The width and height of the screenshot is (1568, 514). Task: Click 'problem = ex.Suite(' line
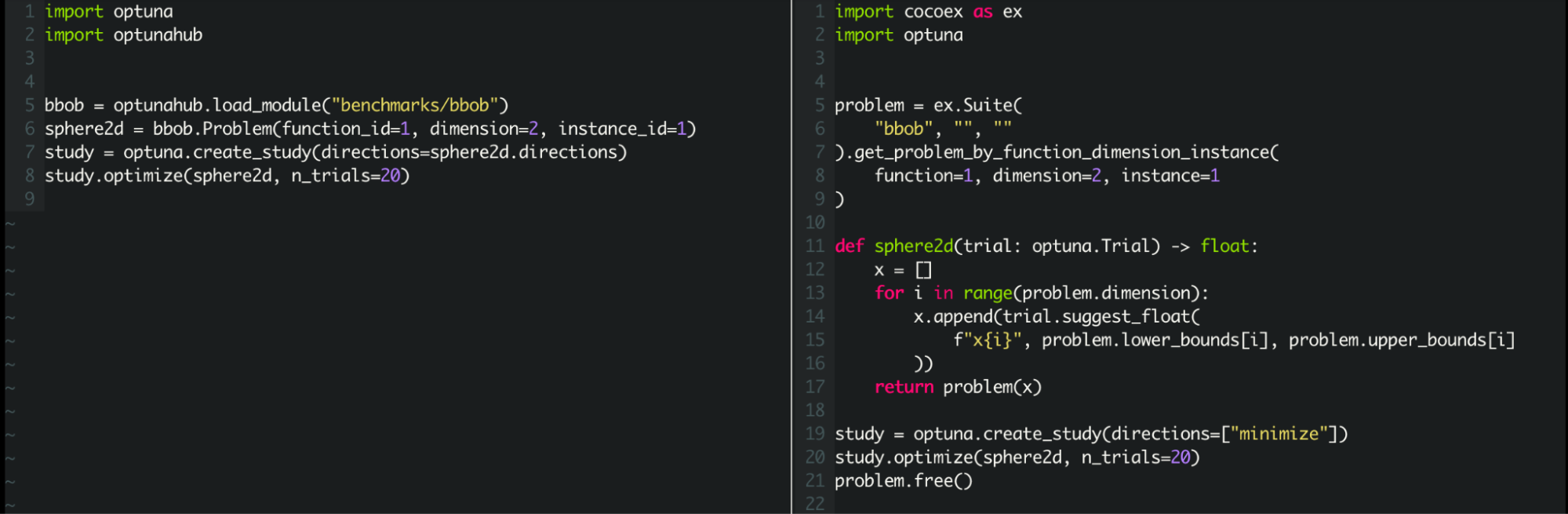[x=929, y=105]
